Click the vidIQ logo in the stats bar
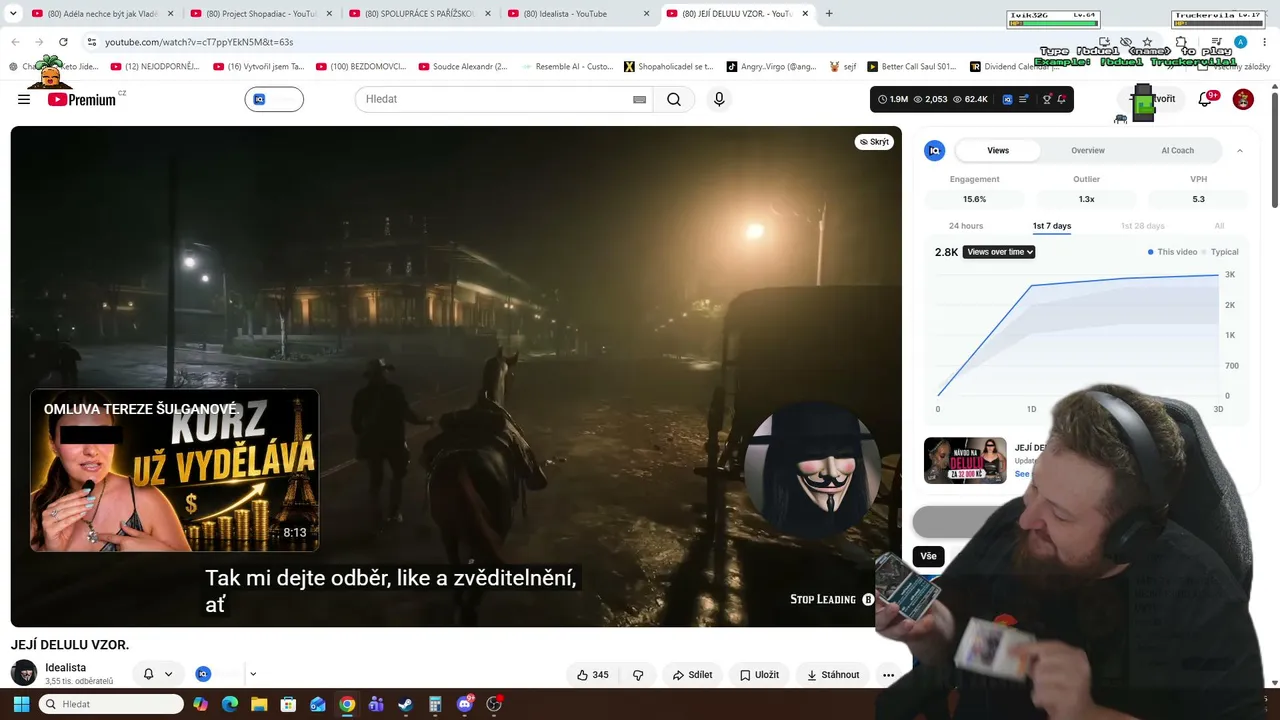This screenshot has width=1280, height=720. click(x=1007, y=99)
